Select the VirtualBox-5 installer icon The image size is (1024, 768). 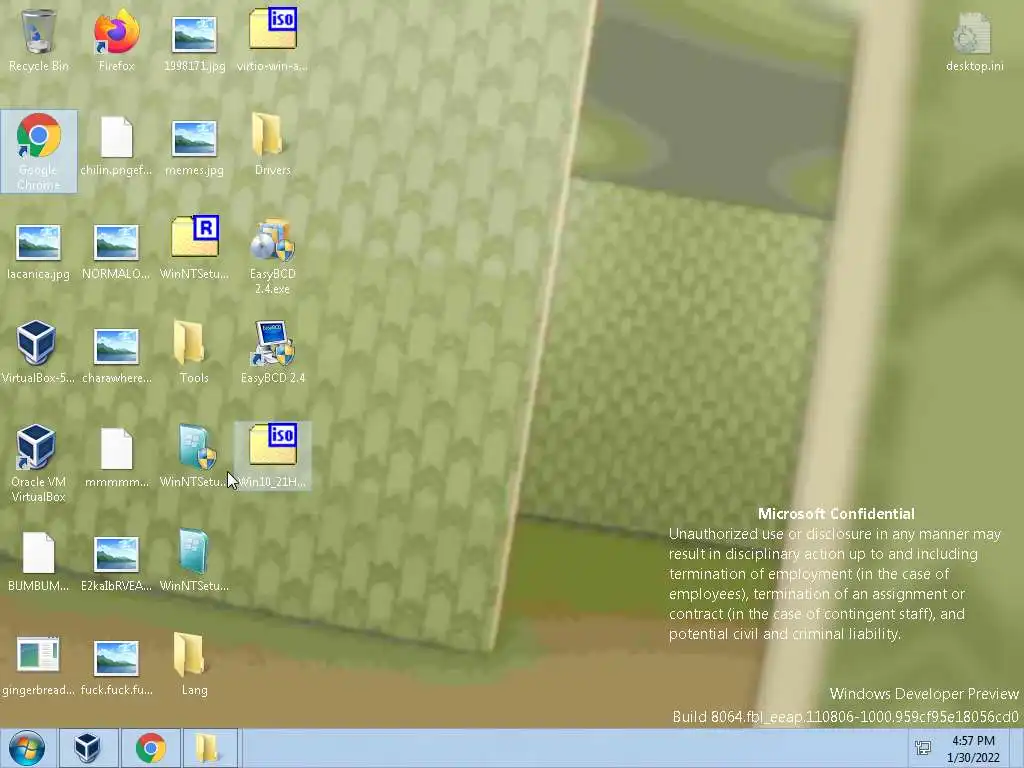pos(37,353)
